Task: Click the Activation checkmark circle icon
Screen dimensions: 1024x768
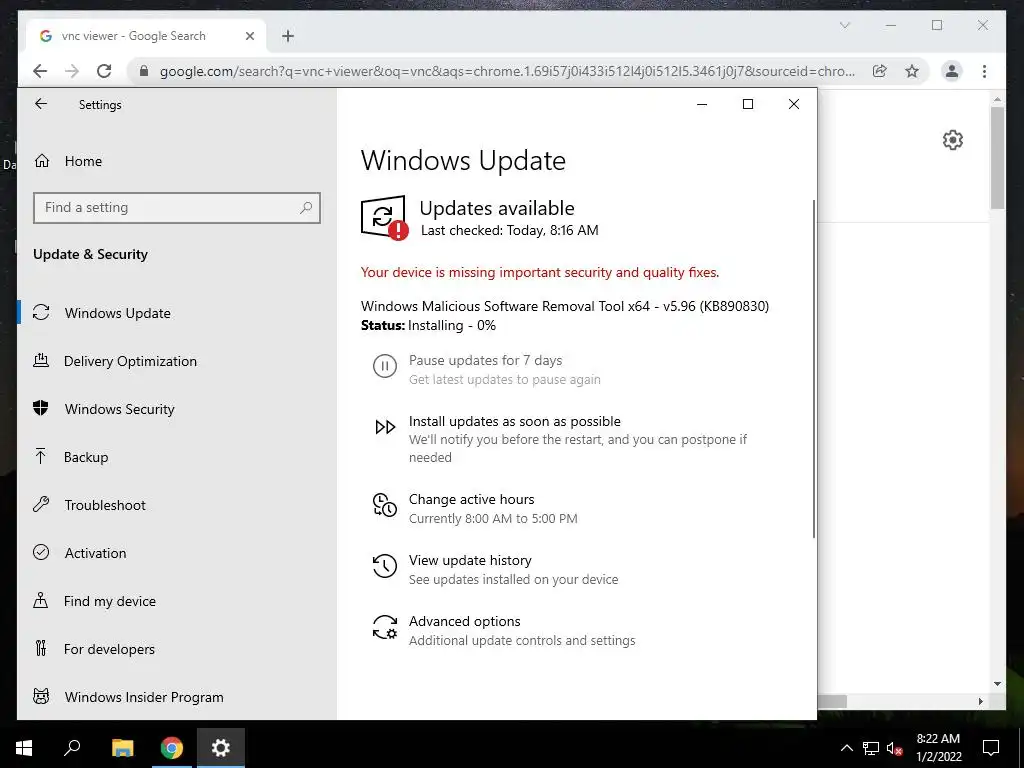Action: pos(41,552)
